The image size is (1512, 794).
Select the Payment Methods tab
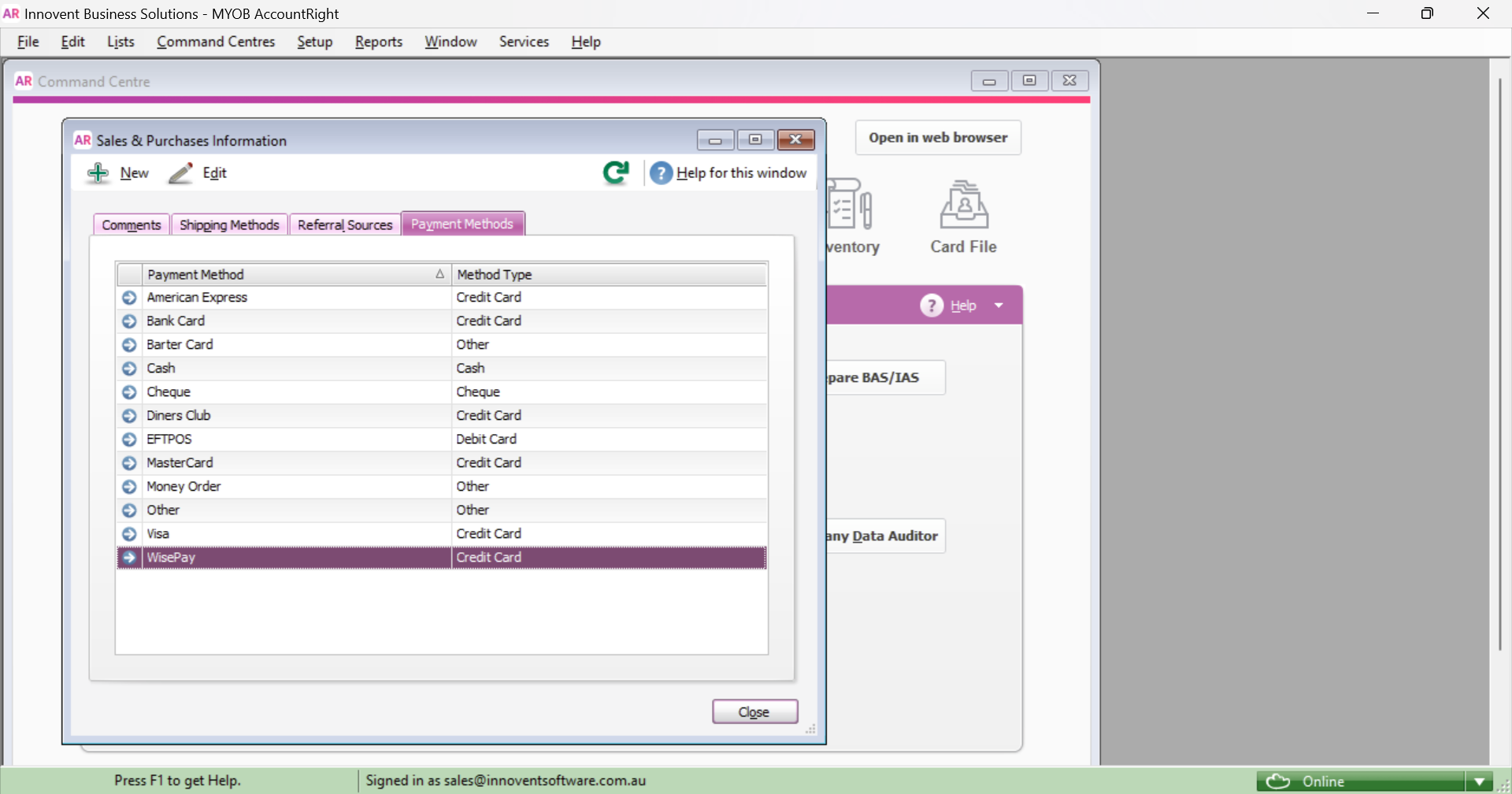(462, 224)
